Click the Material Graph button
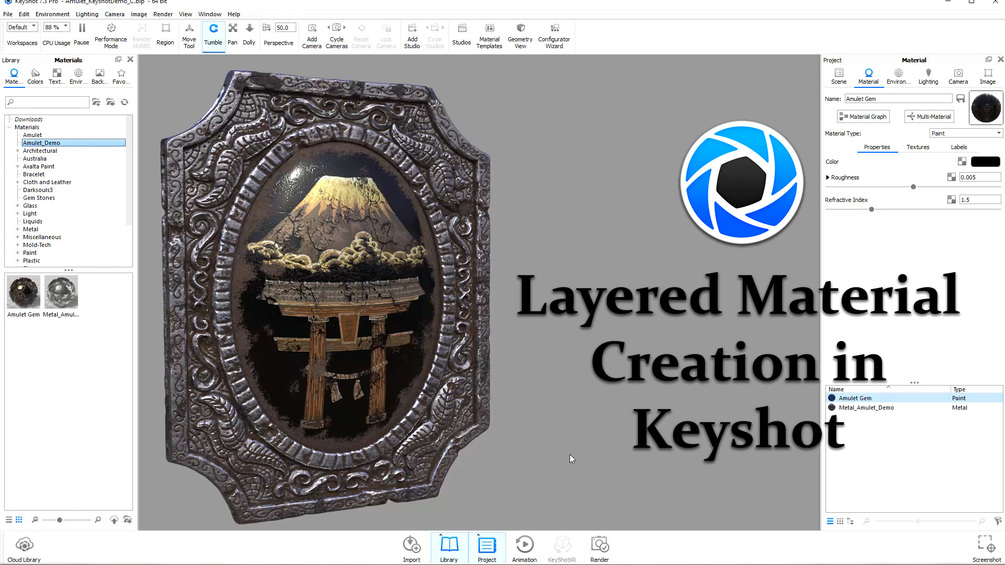The width and height of the screenshot is (1005, 565). tap(863, 117)
